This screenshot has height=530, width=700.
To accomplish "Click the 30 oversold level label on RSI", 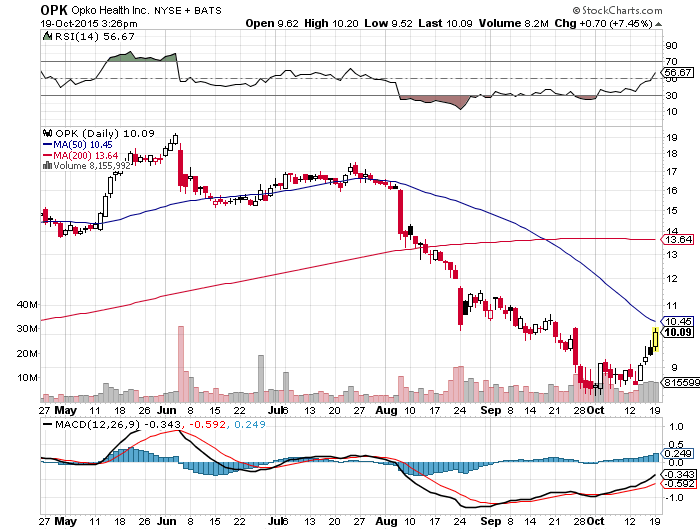I will click(671, 95).
